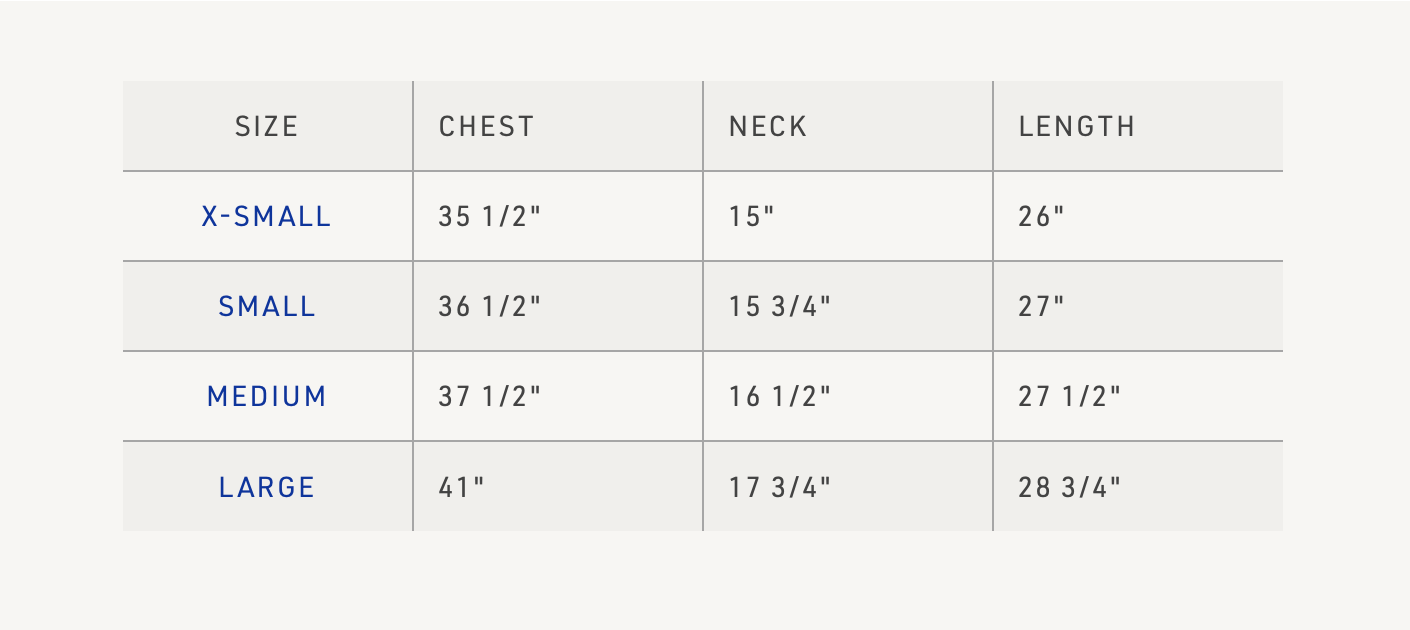Click the Small length value 27"
This screenshot has width=1410, height=630.
[1042, 307]
